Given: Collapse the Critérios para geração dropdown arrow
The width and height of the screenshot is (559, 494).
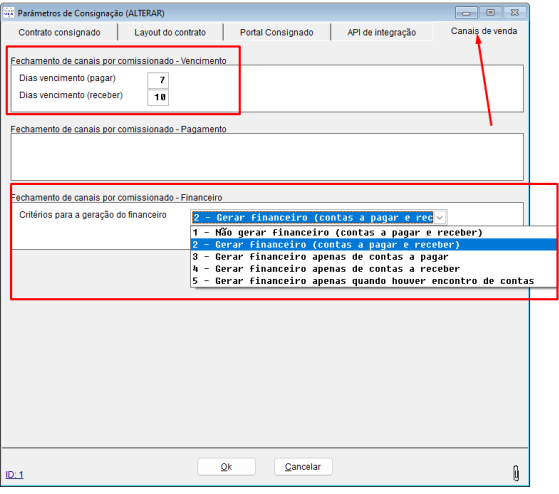Looking at the screenshot, I should tap(440, 217).
